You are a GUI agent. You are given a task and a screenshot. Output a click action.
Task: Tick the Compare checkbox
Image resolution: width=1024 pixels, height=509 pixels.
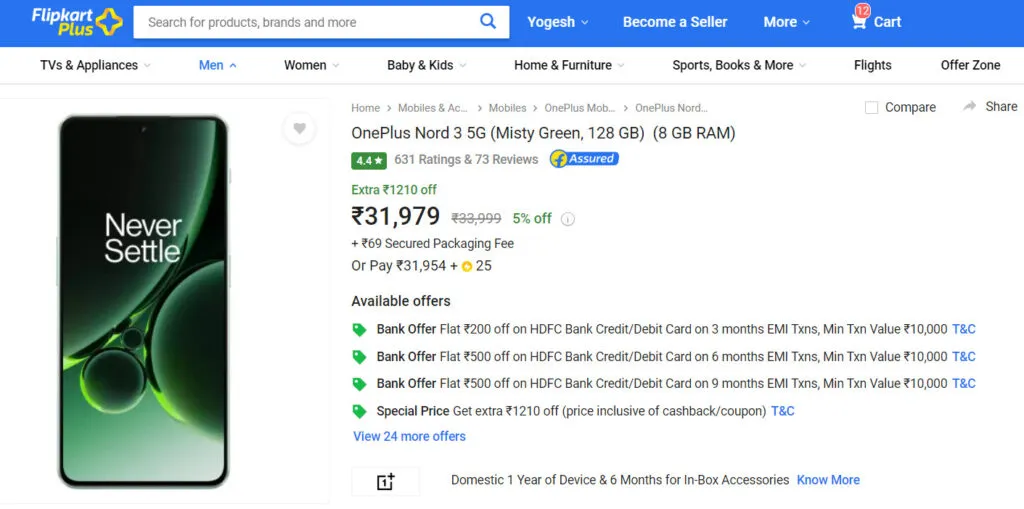tap(871, 108)
